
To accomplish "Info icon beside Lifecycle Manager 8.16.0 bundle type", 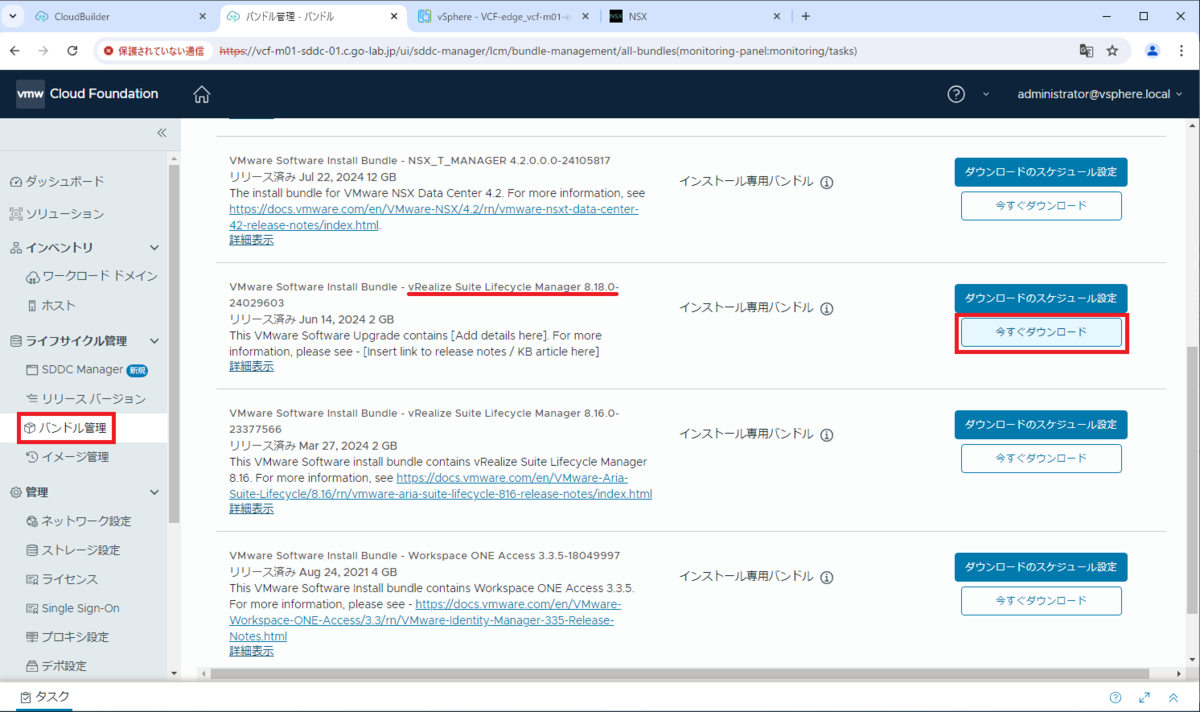I will point(827,435).
